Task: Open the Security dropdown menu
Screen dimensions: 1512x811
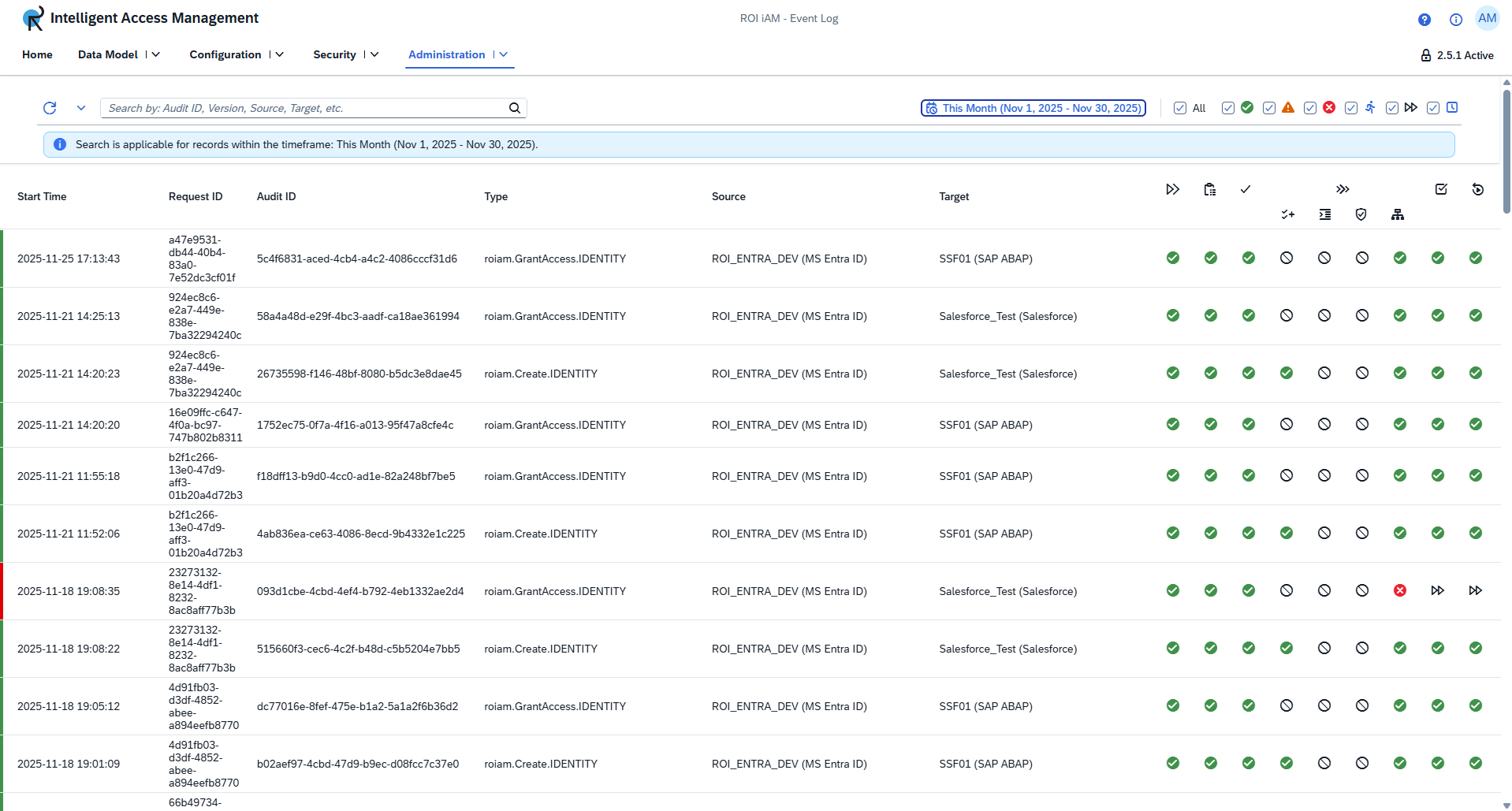Action: point(344,54)
